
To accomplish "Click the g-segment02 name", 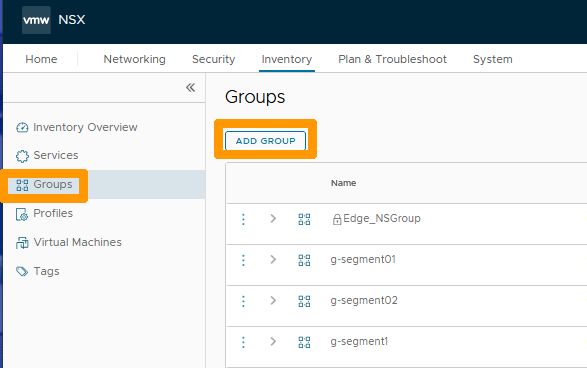I will click(x=364, y=301).
